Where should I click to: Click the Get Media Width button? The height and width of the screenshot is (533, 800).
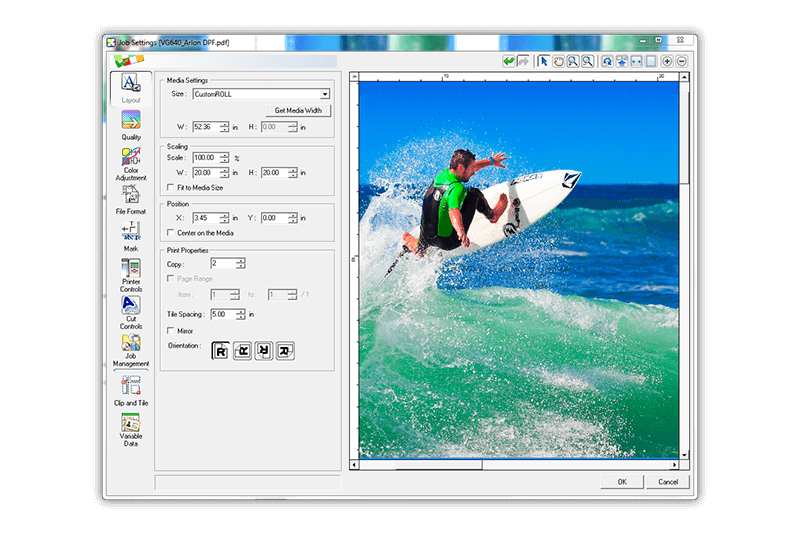(x=296, y=110)
